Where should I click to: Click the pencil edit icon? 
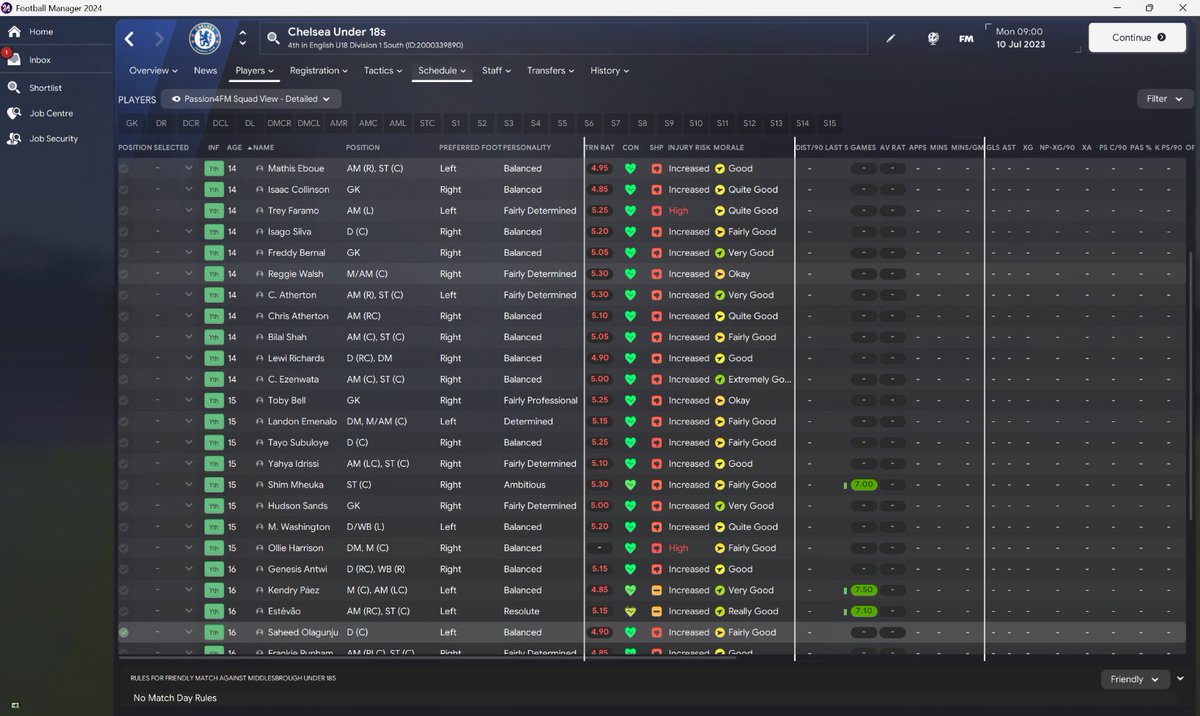coord(891,39)
